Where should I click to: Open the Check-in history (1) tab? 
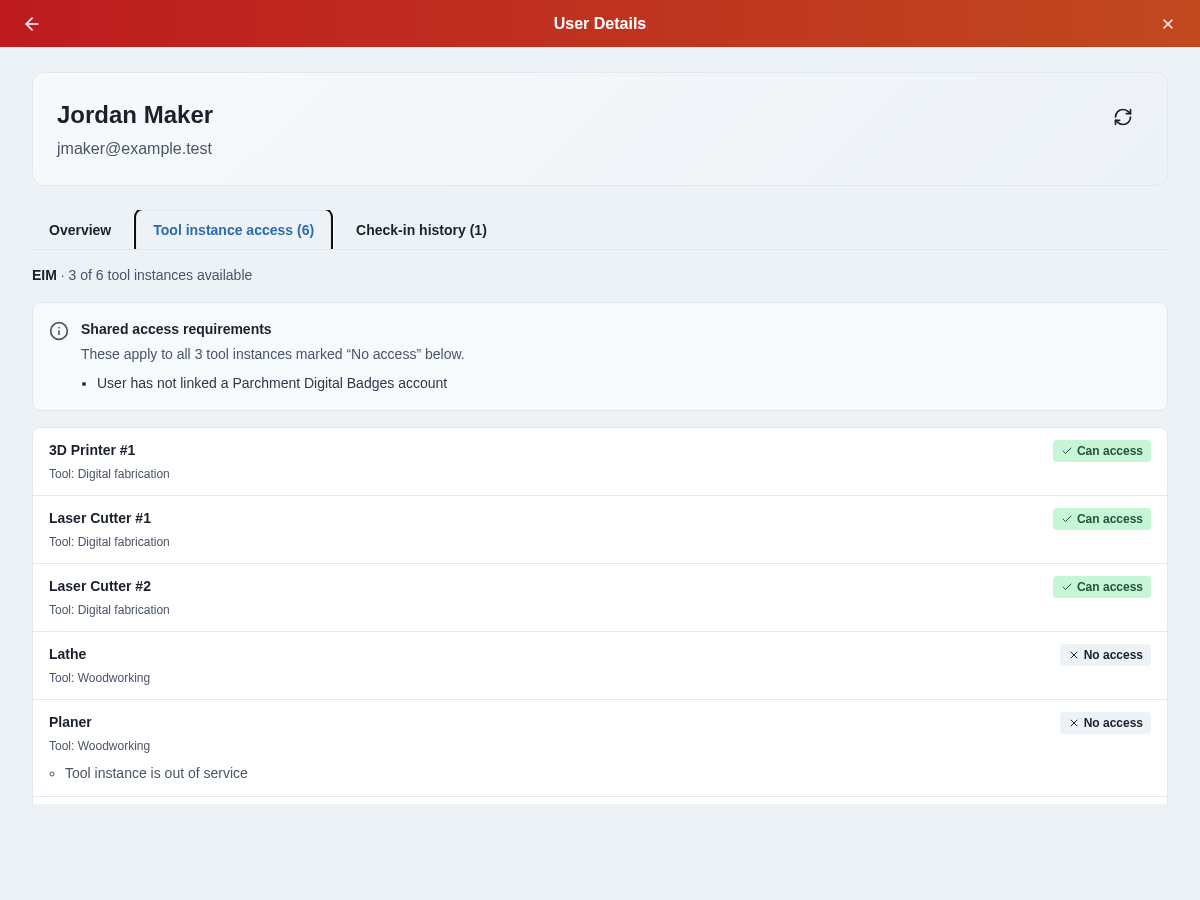point(421,230)
